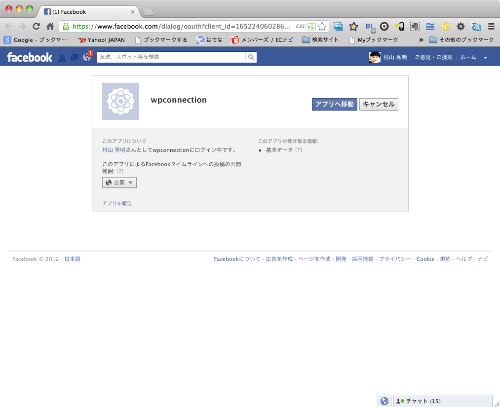Image resolution: width=500 pixels, height=407 pixels.
Task: Open the Facebook account dropdown arrow
Action: (x=485, y=58)
